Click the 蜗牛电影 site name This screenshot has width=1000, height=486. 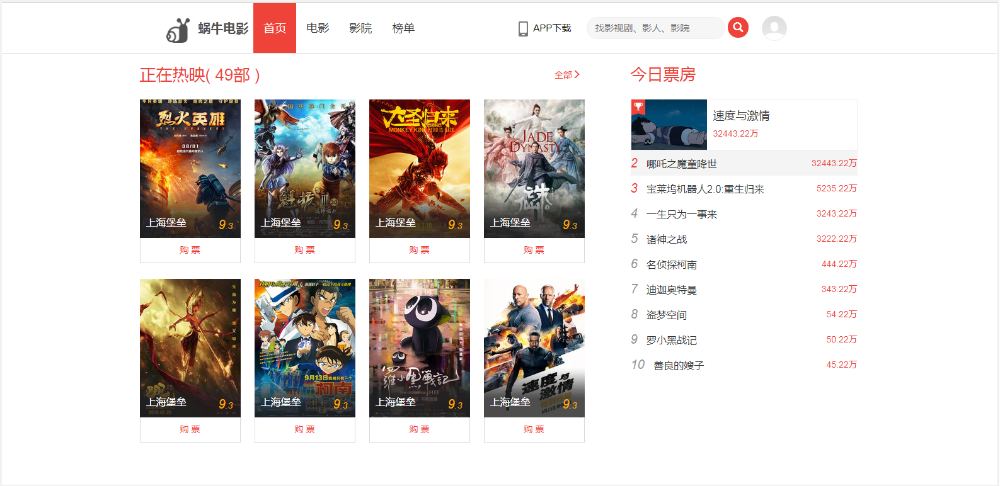point(223,29)
